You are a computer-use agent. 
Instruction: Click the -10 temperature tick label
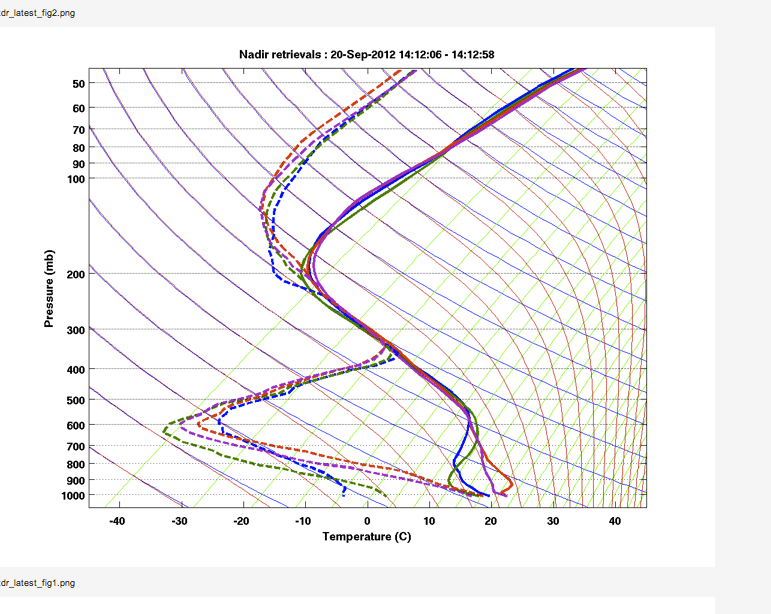303,521
